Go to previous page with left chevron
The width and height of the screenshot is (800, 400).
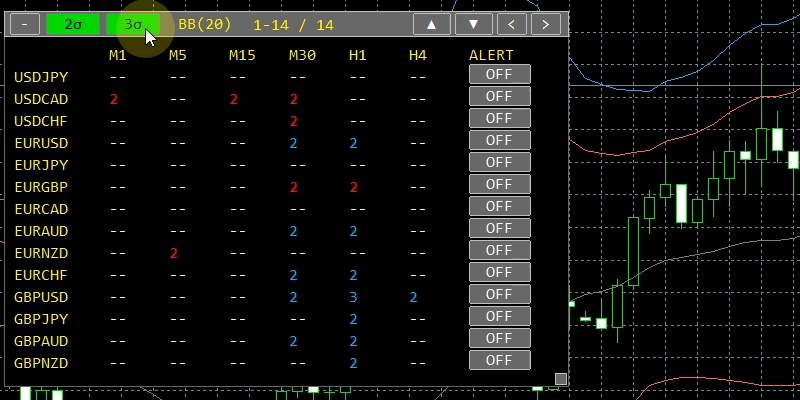point(512,24)
